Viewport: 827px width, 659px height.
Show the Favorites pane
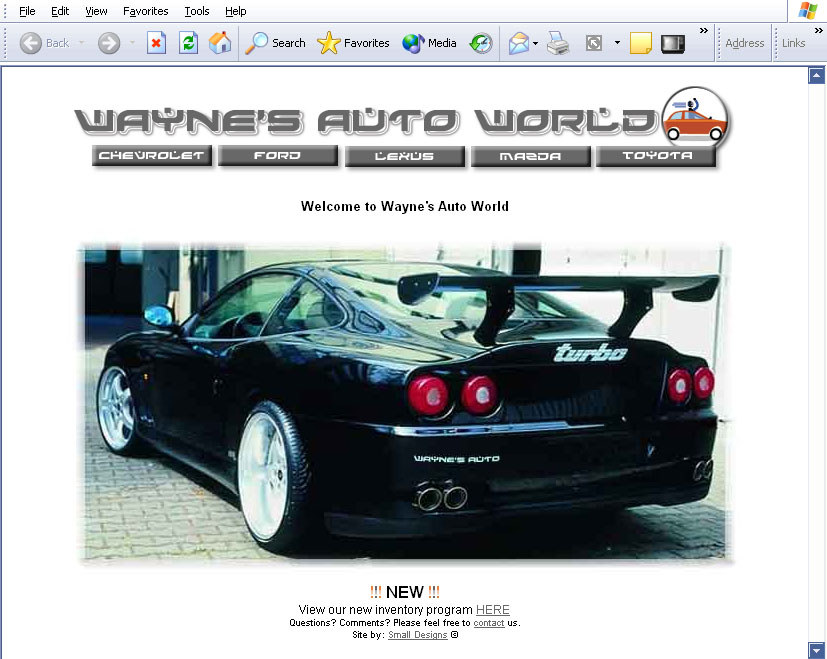[354, 43]
